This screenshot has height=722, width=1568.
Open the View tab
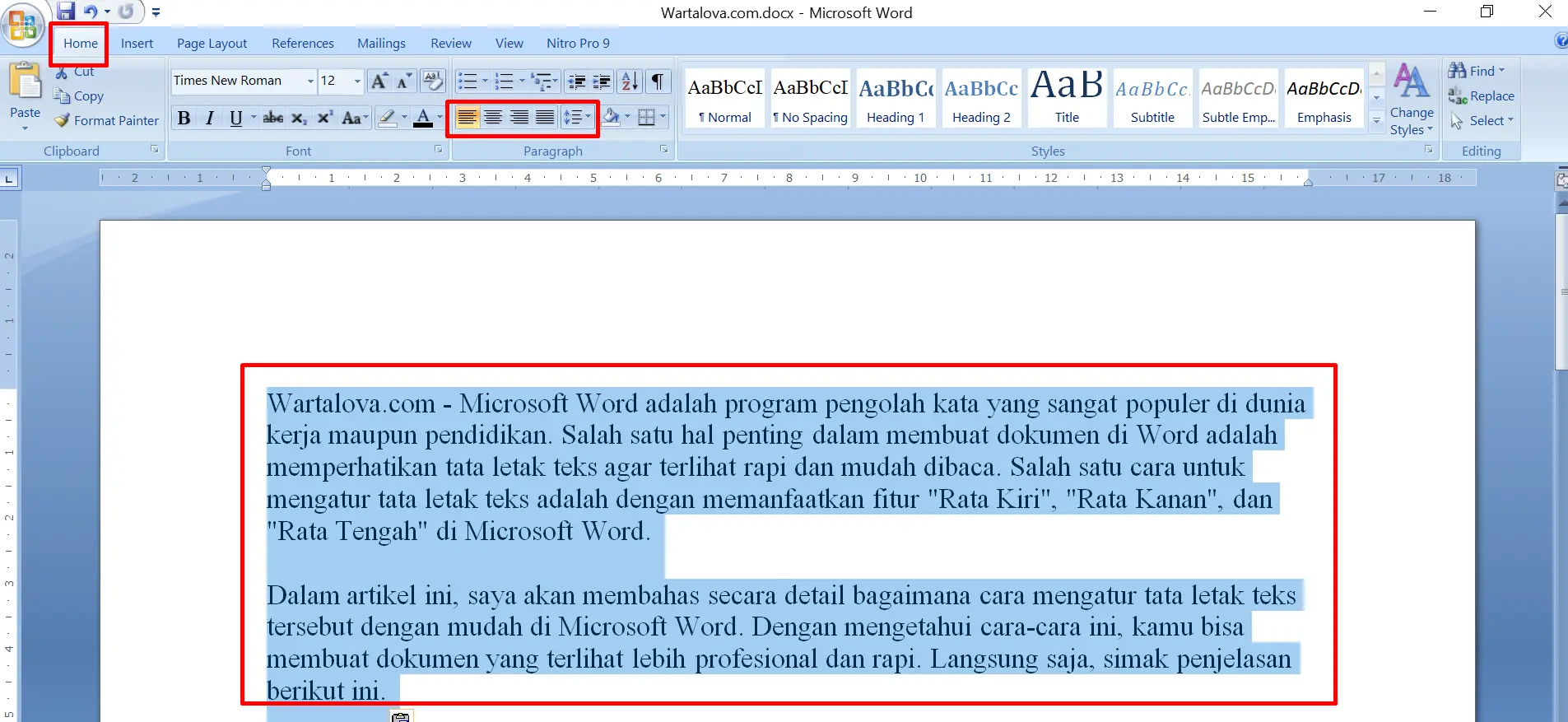point(509,43)
